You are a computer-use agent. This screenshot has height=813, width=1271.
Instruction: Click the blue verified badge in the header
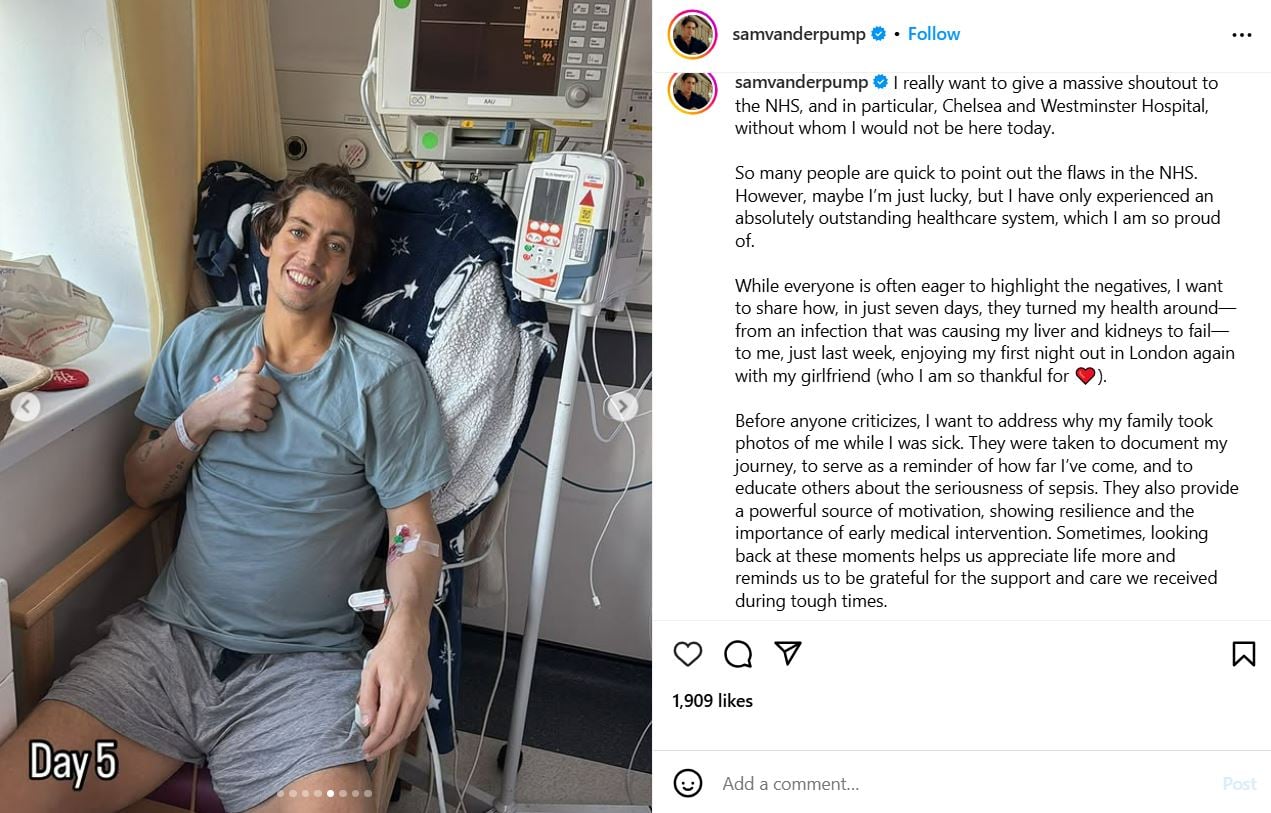[x=879, y=34]
